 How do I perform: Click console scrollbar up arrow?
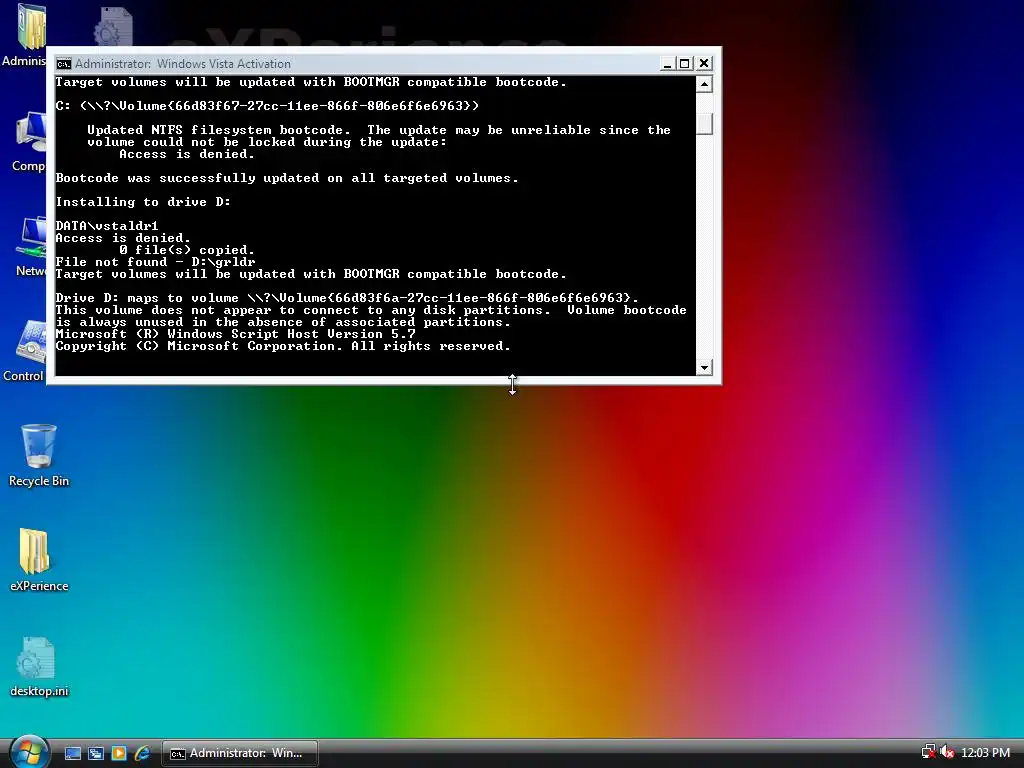704,84
